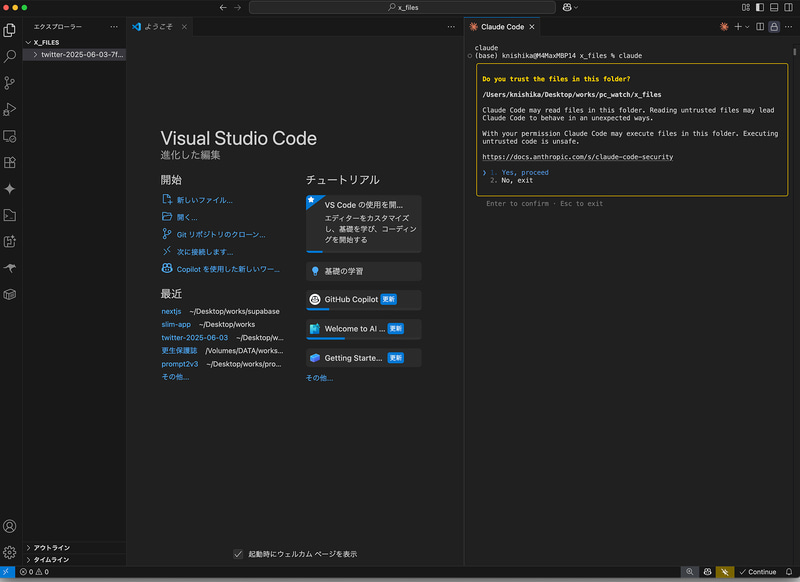Expand the タイムライン section
Screen dimensions: 800x582
(x=52, y=560)
